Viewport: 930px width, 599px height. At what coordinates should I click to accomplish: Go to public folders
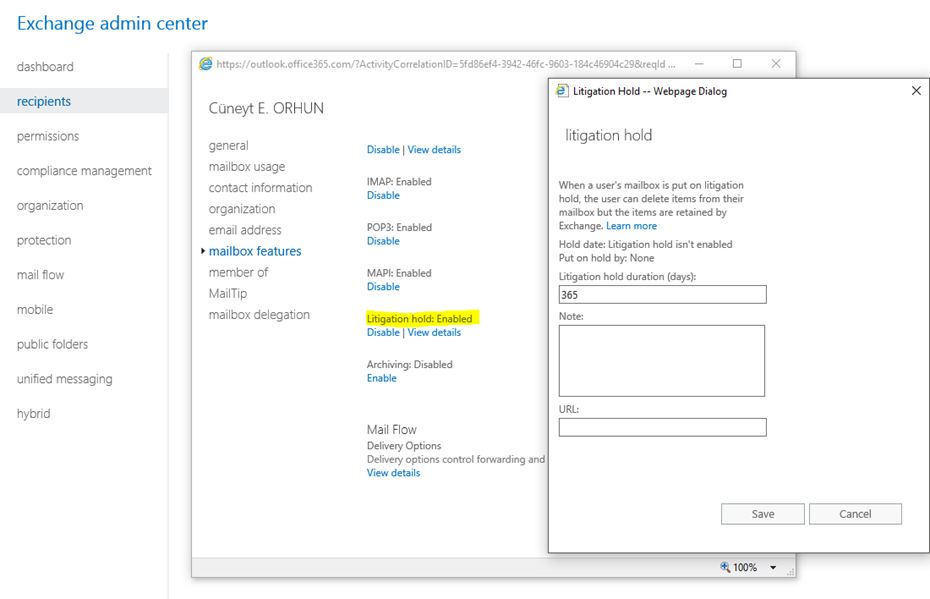pyautogui.click(x=52, y=344)
